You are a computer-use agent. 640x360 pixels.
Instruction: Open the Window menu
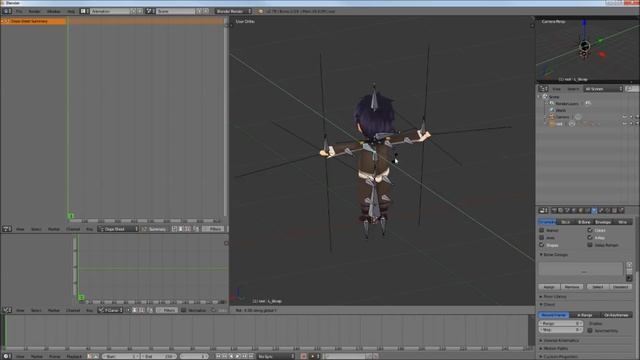[x=53, y=11]
